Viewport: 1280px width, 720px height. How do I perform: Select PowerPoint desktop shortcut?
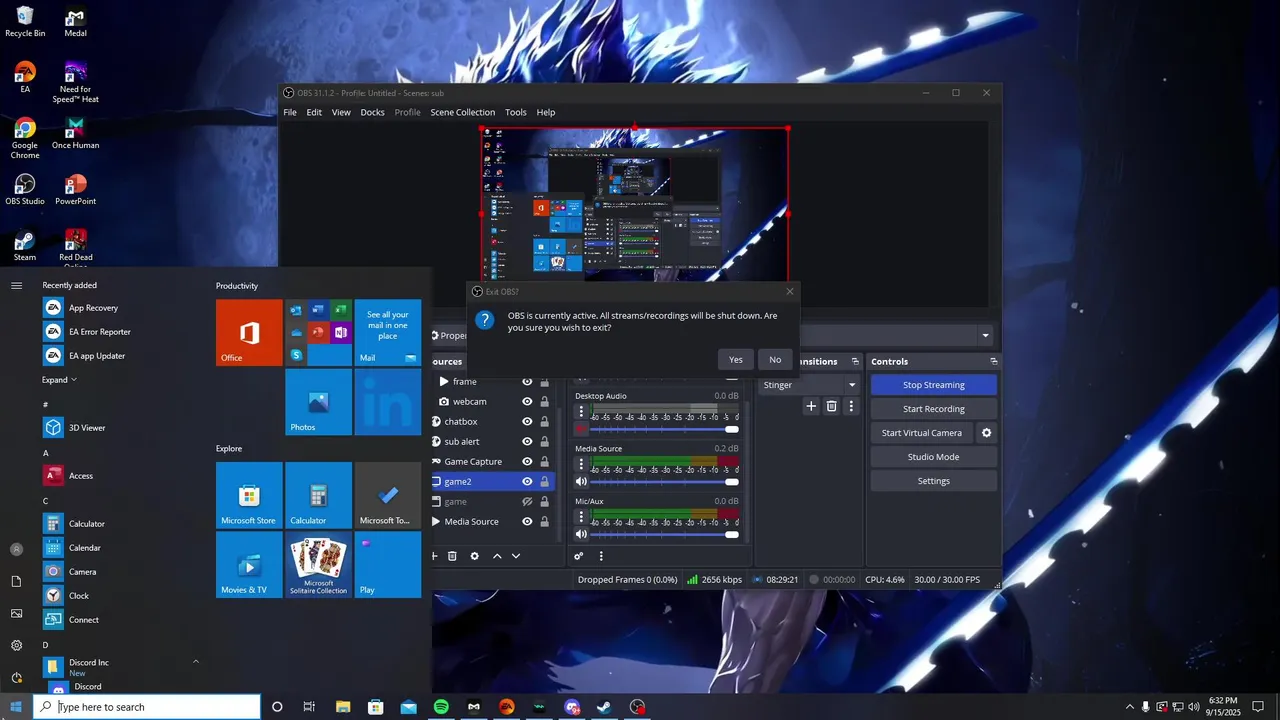(x=75, y=190)
